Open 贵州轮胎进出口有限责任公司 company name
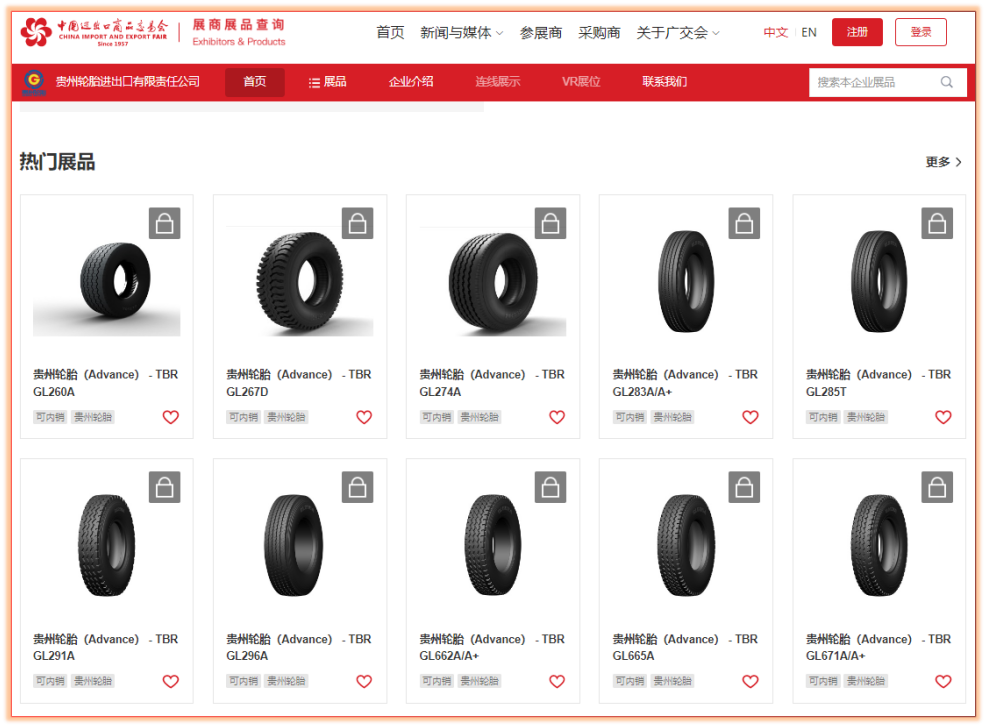Image resolution: width=986 pixels, height=728 pixels. [128, 82]
